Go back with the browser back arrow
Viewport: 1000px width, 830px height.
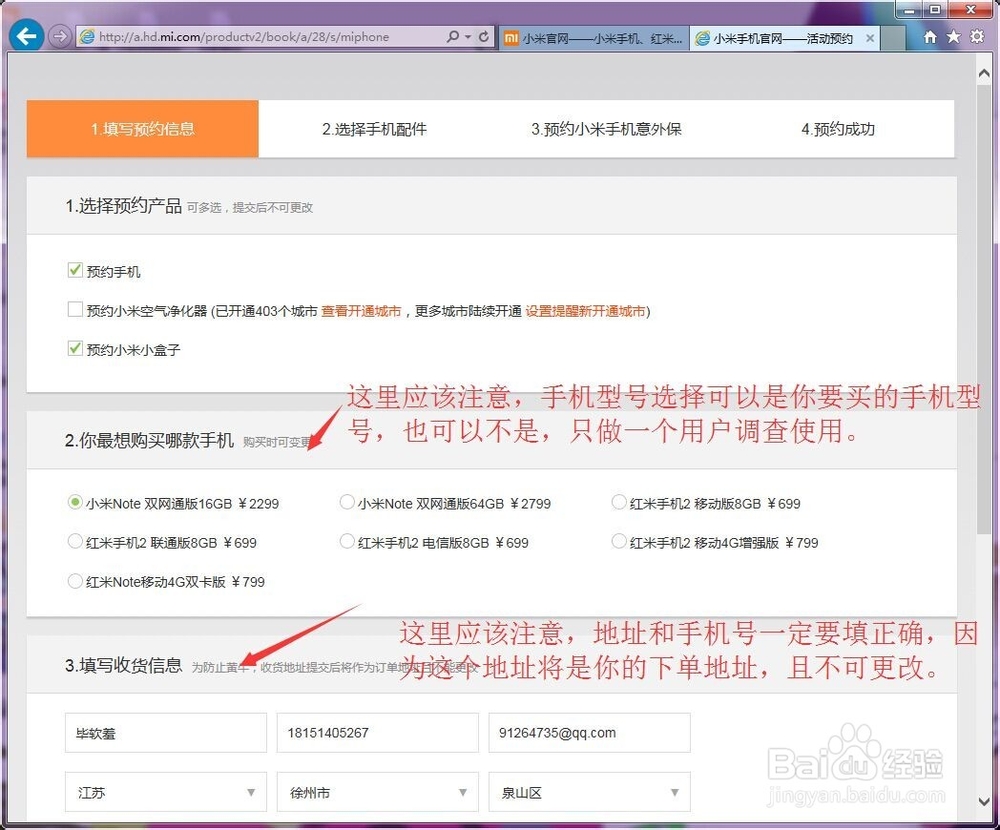[x=26, y=36]
